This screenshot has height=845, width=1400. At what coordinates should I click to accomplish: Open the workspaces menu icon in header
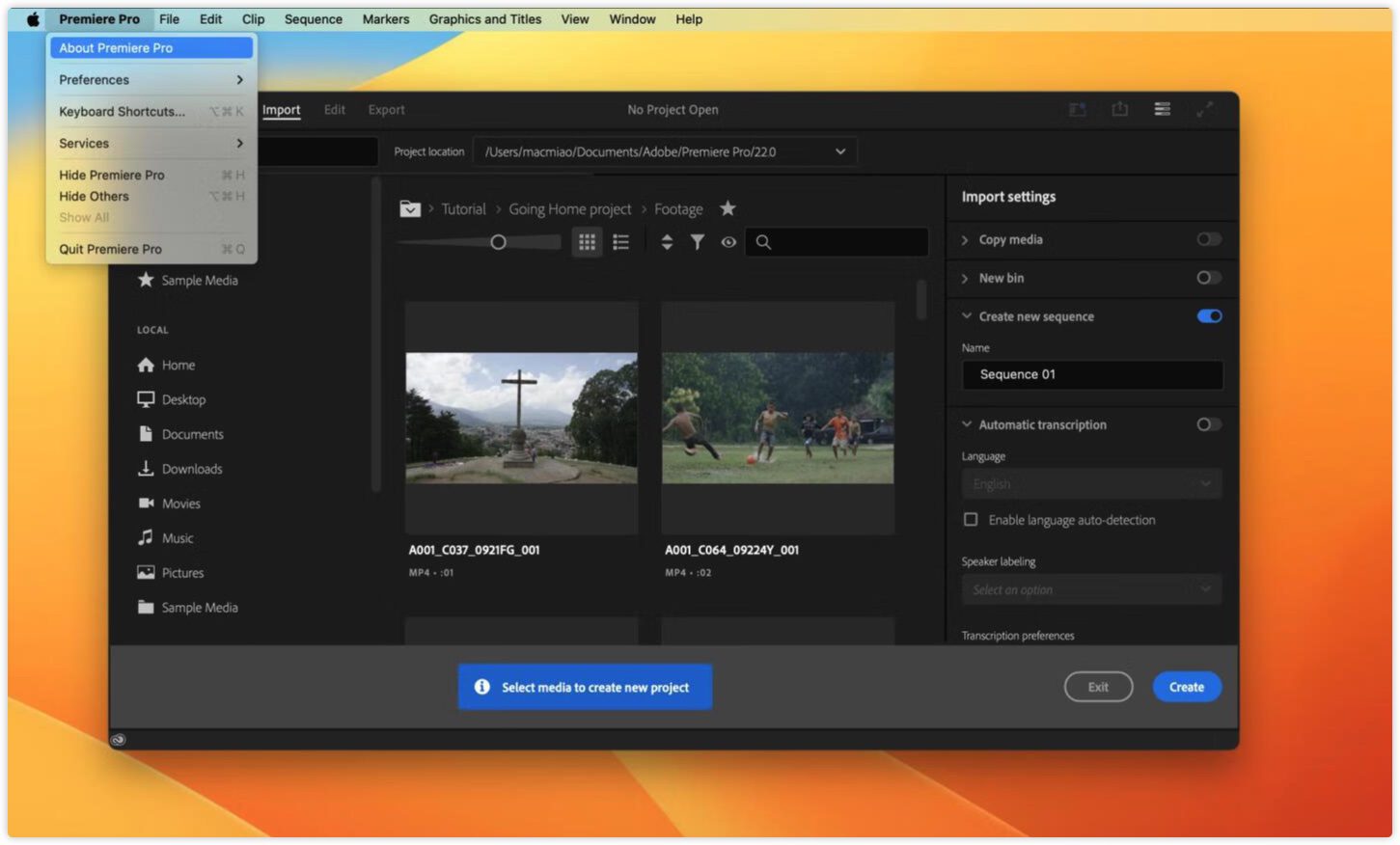1162,109
